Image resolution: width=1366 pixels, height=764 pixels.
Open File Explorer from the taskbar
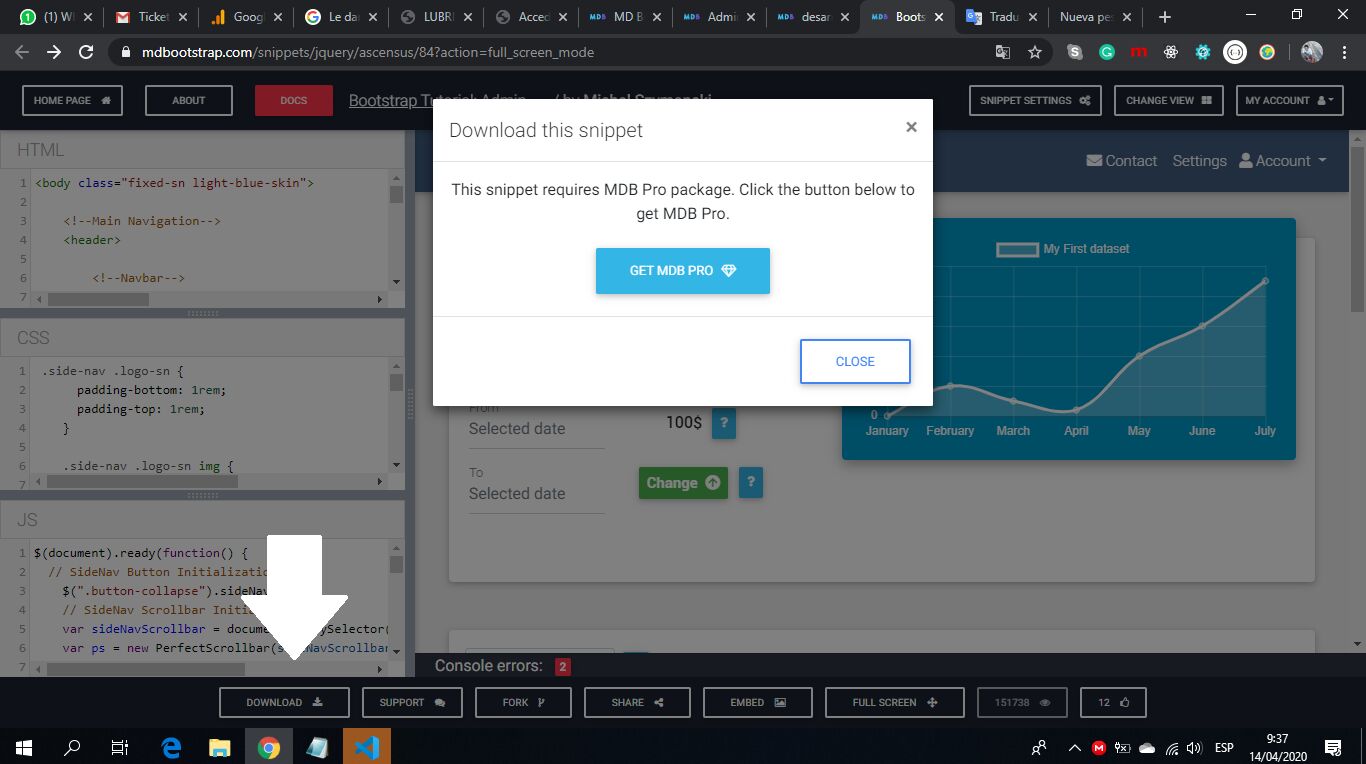click(x=220, y=747)
